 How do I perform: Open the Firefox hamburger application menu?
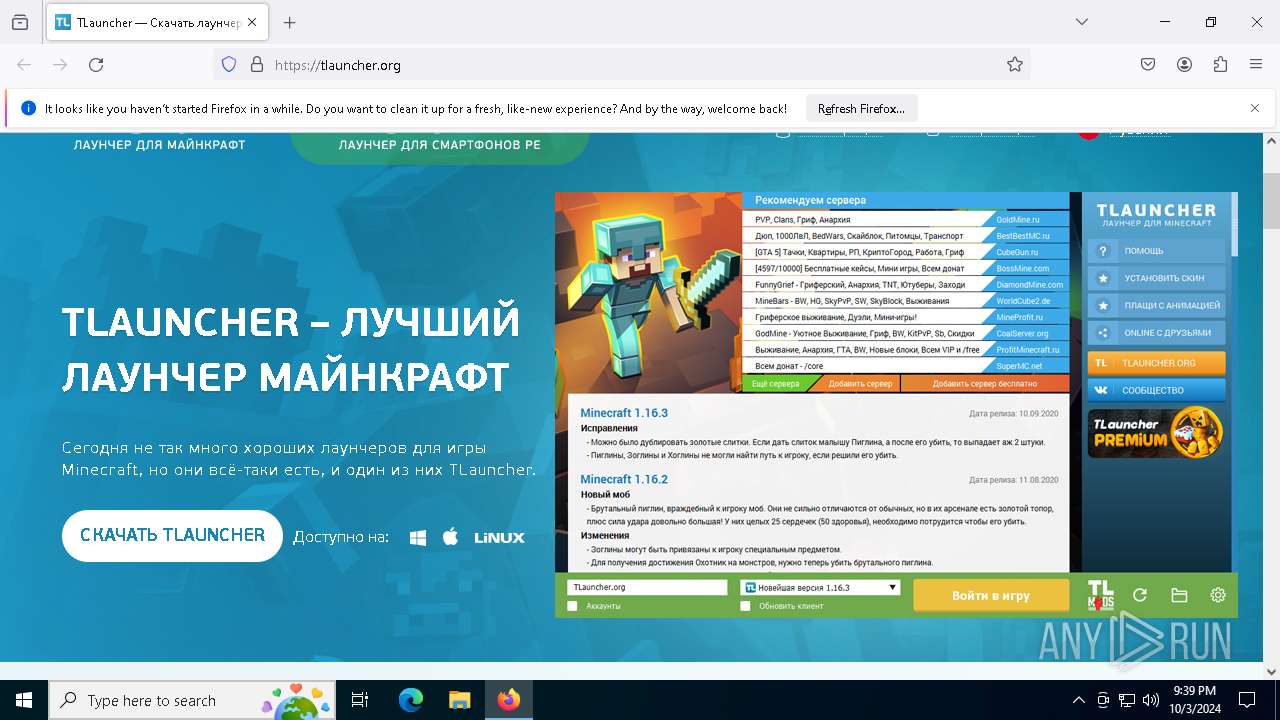click(x=1256, y=65)
